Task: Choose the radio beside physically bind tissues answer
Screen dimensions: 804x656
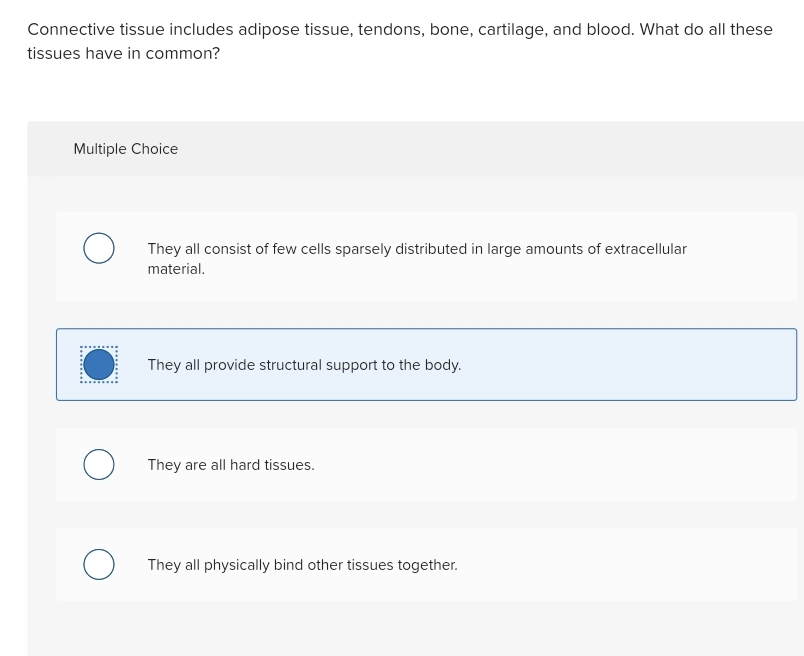Action: point(98,564)
